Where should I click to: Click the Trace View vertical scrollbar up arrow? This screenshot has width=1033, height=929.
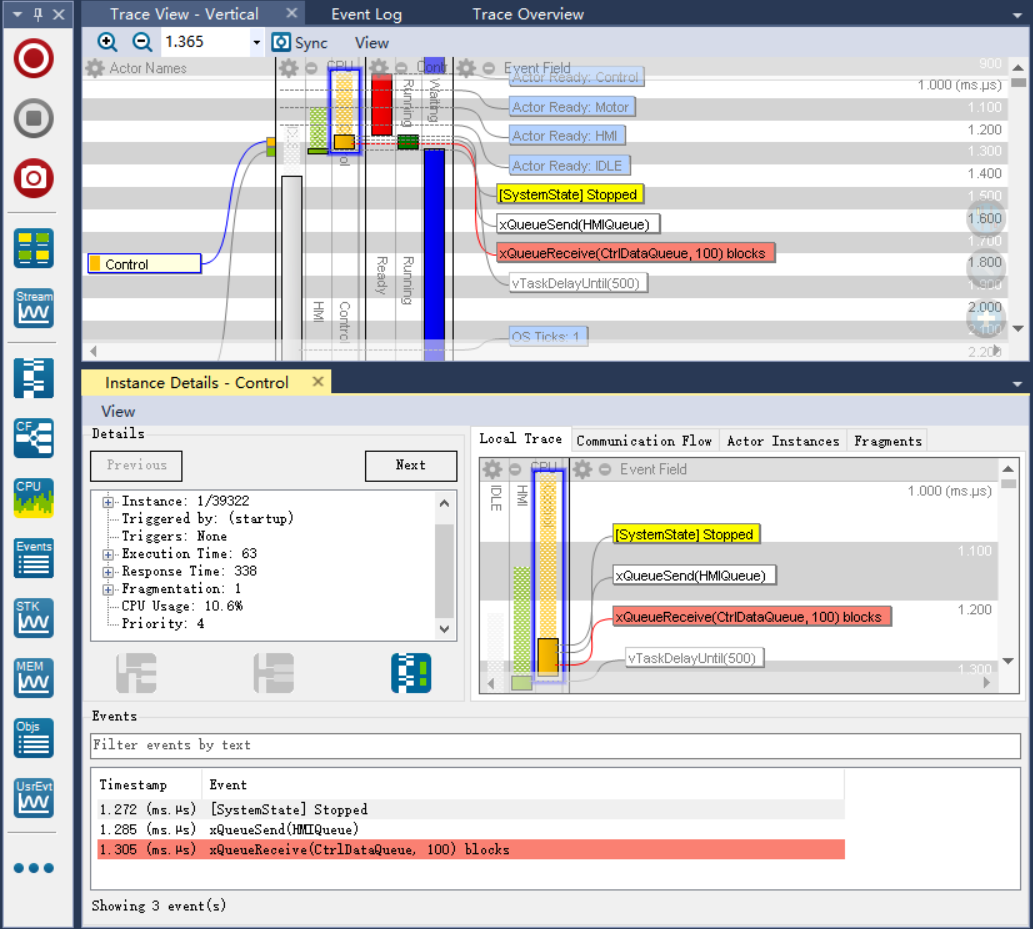click(1018, 67)
